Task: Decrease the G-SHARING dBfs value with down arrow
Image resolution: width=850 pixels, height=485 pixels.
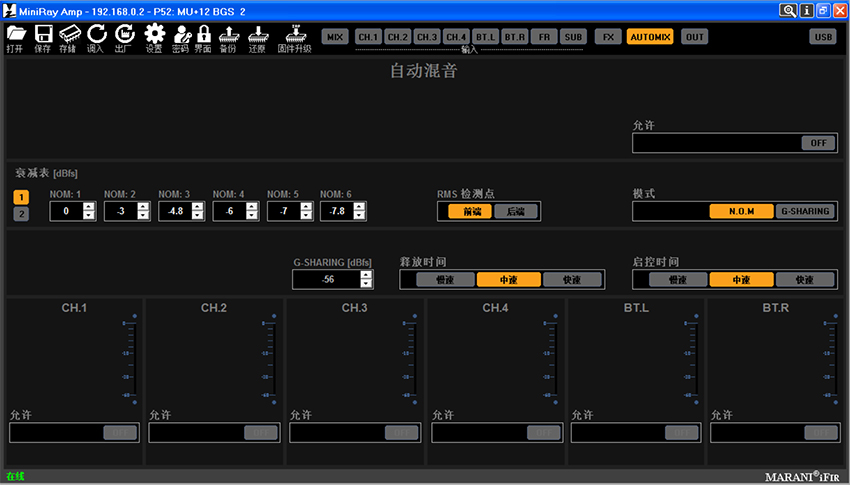Action: [366, 285]
